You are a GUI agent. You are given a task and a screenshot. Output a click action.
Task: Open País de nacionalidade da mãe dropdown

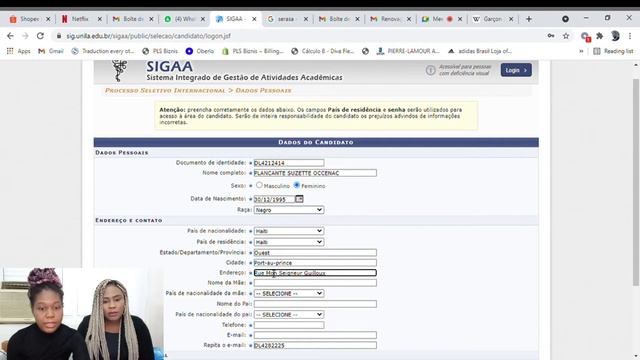point(289,293)
